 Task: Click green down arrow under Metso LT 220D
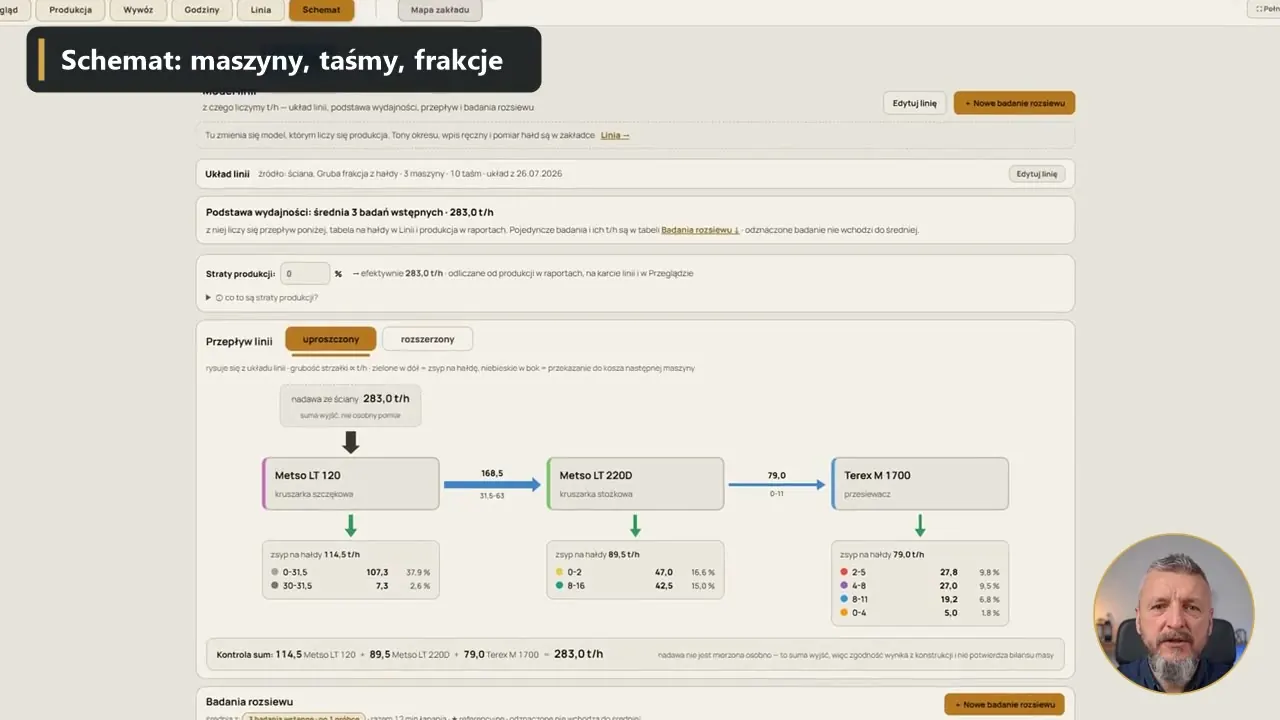coord(635,525)
